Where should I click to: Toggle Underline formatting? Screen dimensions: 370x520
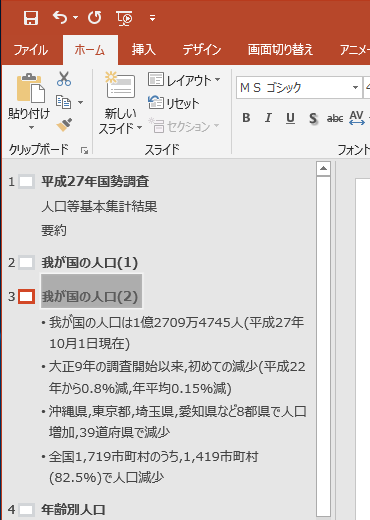click(290, 118)
